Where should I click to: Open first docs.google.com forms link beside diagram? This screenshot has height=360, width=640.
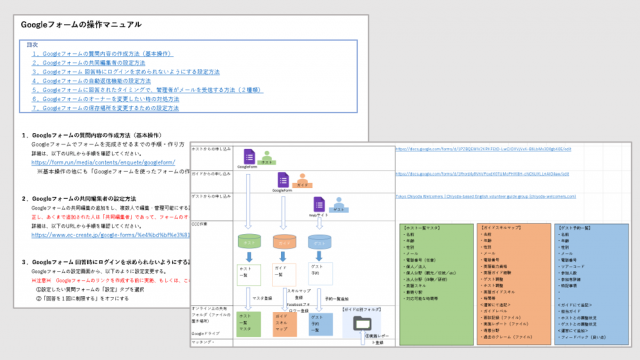(483, 149)
